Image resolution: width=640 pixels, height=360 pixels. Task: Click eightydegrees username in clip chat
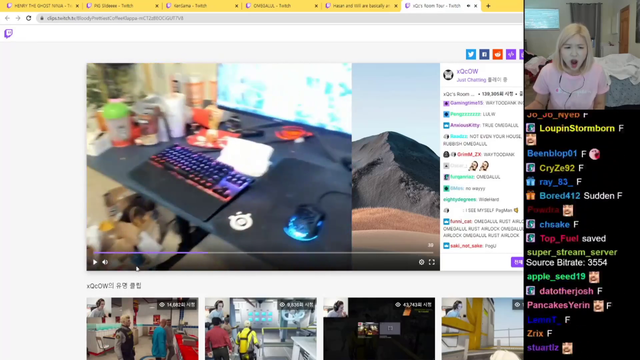(x=460, y=200)
